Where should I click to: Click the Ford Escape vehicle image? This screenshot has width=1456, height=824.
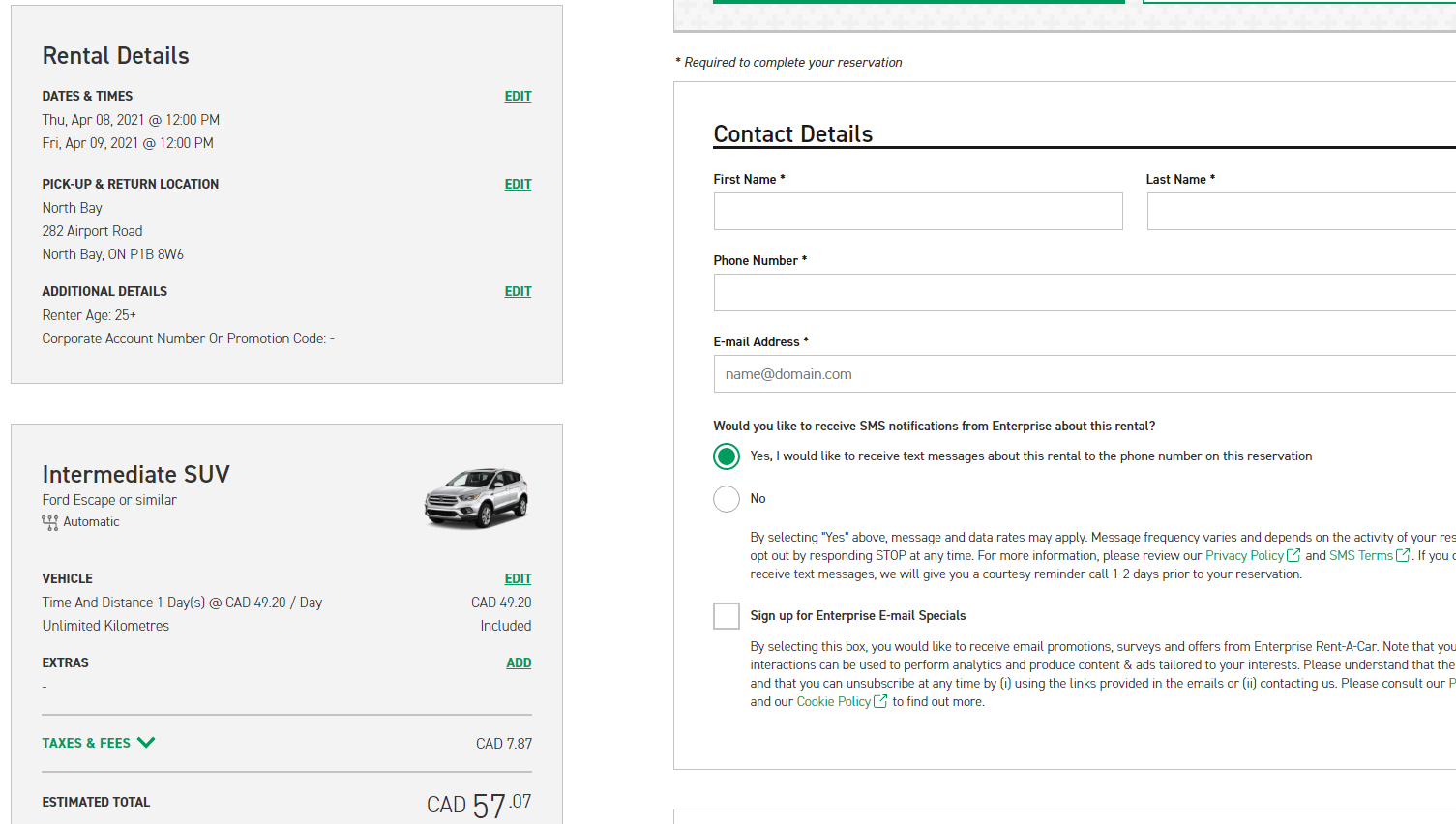click(x=476, y=498)
